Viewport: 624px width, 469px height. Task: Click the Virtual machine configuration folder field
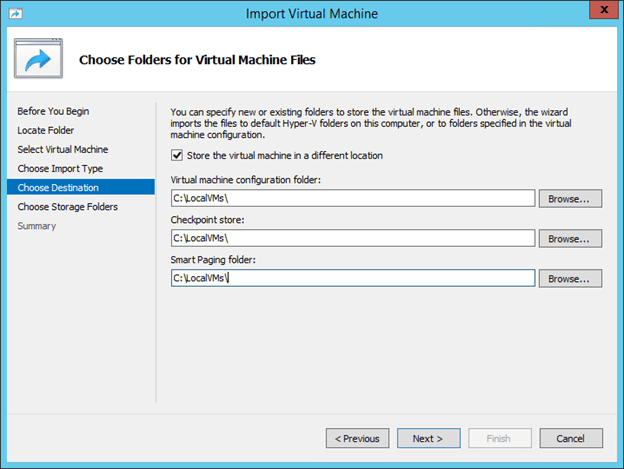pos(352,198)
